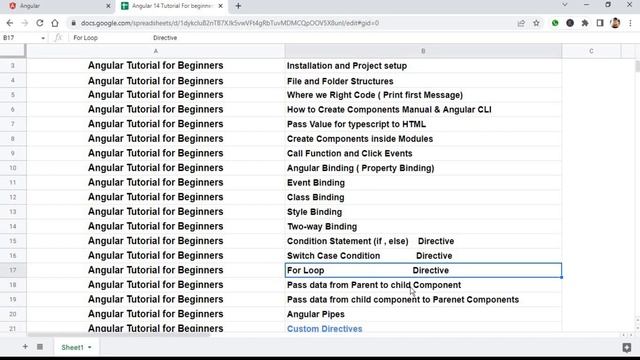
Task: Select cell "Pass data from child component"
Action: pos(423,300)
